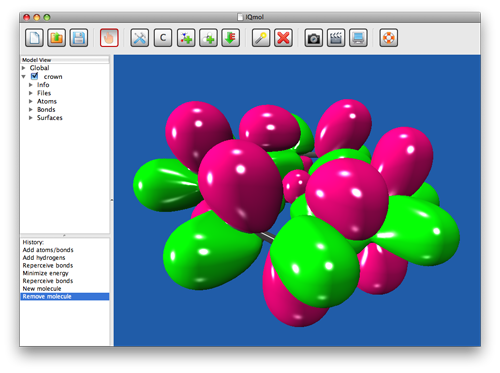Expand the Info node arrow
This screenshot has height=373, width=500.
31,85
